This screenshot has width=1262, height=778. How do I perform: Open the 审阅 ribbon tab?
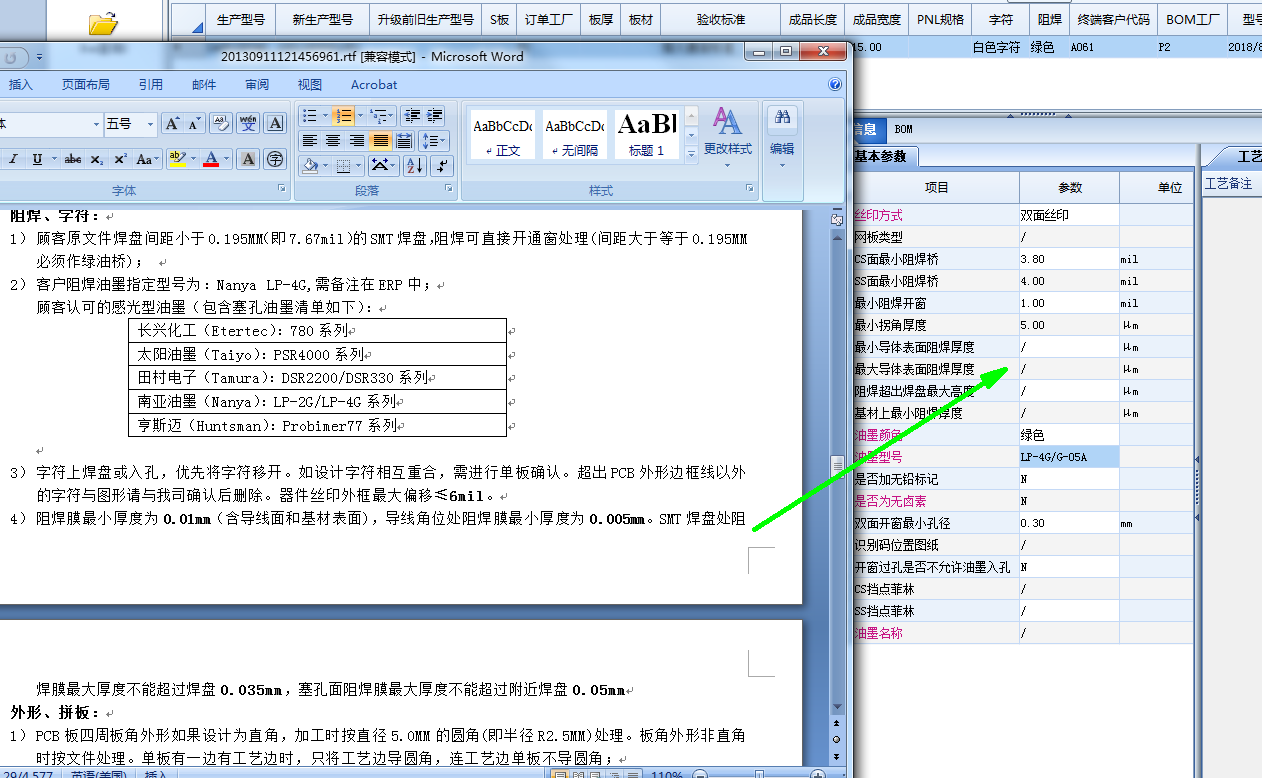[257, 85]
